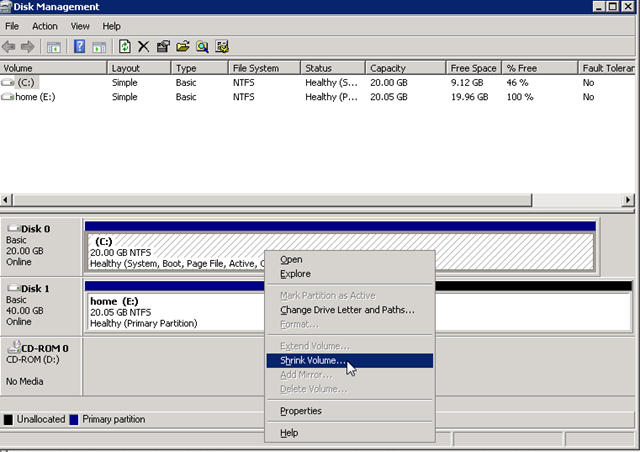
Task: Toggle the console tree pane icon
Action: (x=53, y=47)
